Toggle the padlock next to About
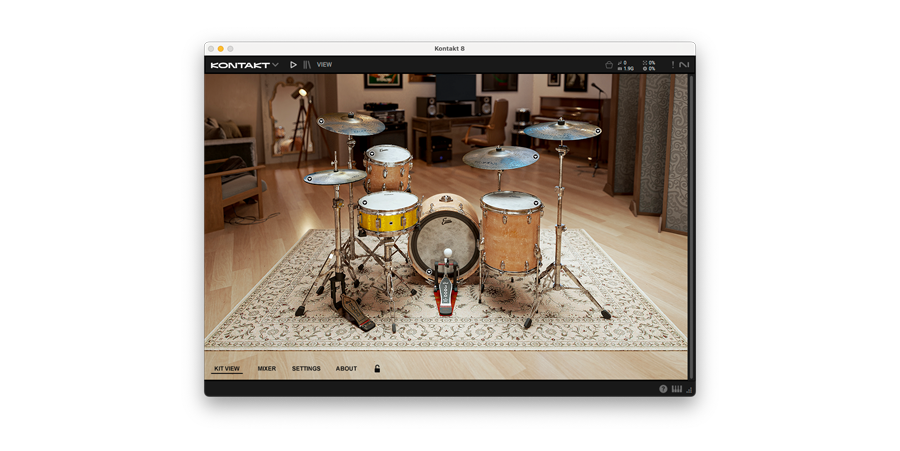Screen dimensions: 900x451 tap(377, 369)
